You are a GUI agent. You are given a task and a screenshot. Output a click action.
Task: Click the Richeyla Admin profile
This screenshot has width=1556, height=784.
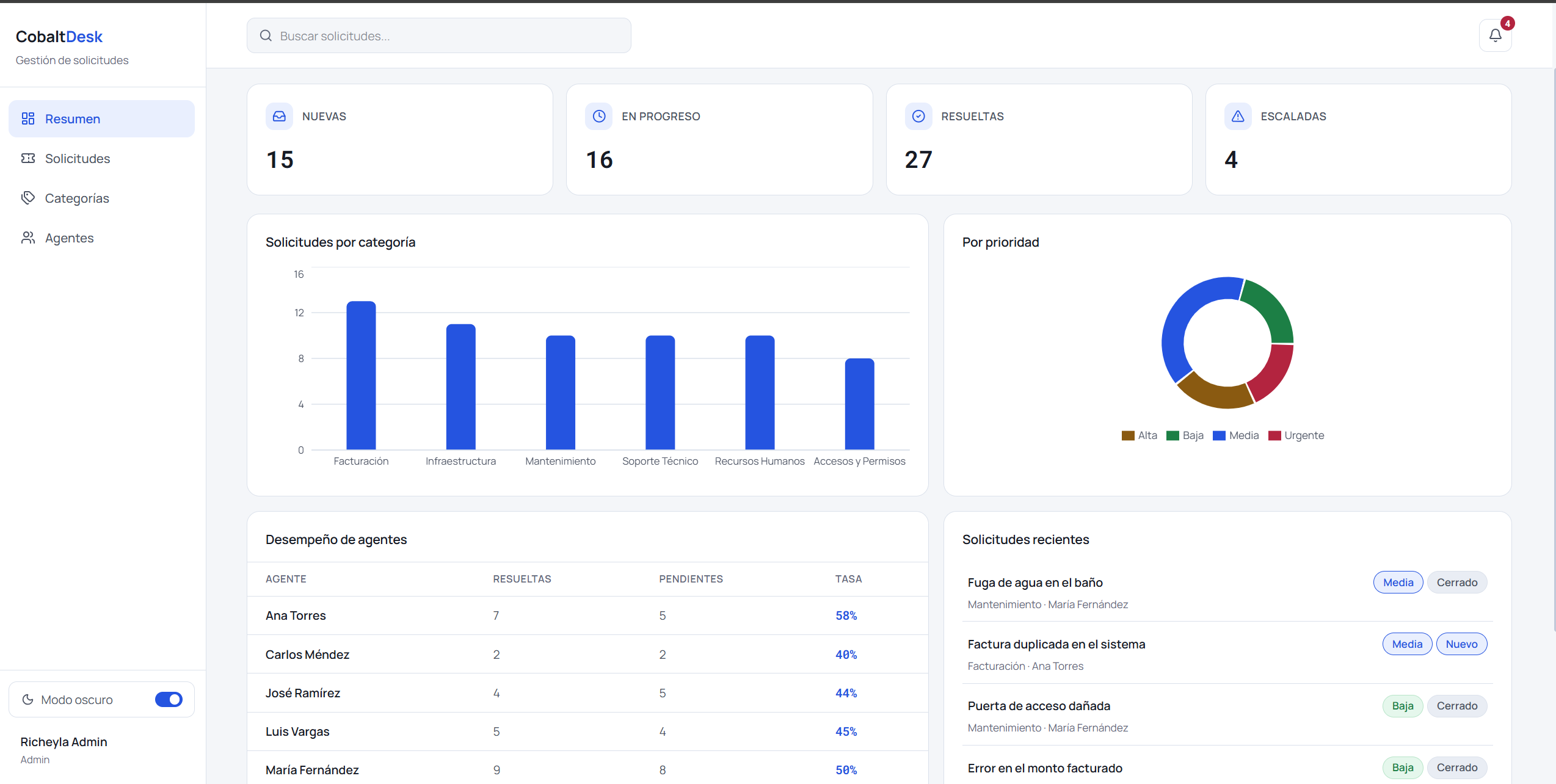coord(64,750)
